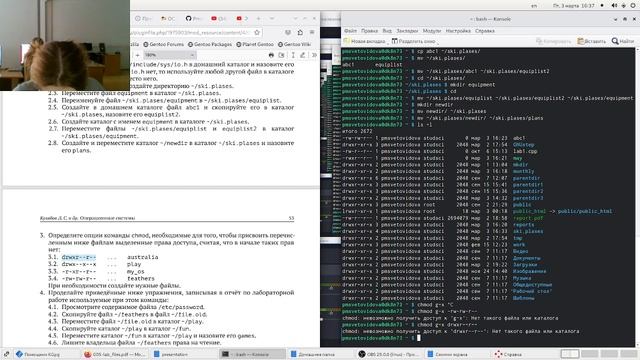Click Разделить окно in Konsole toolbar
This screenshot has width=640, height=360.
pyautogui.click(x=413, y=41)
